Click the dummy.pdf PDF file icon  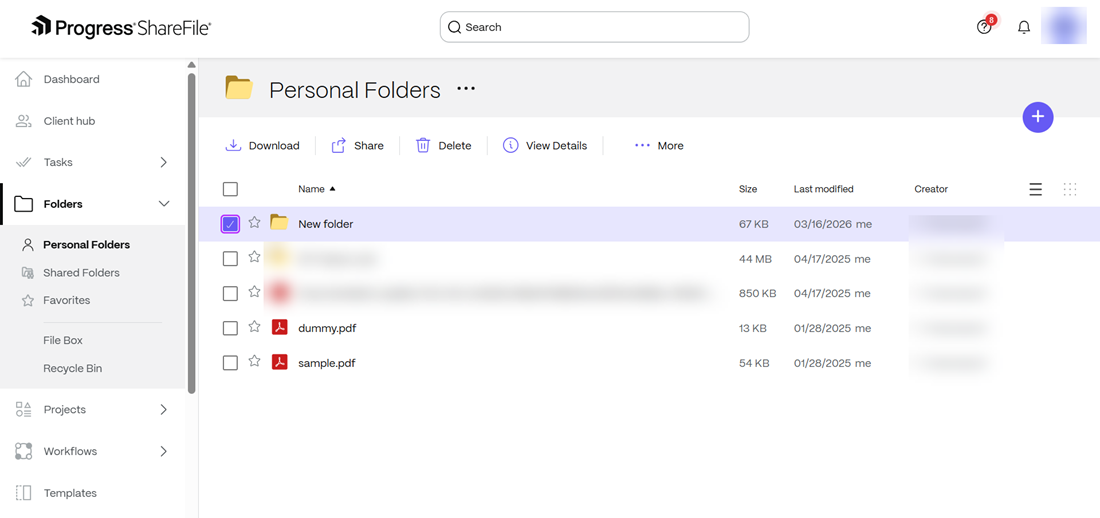pyautogui.click(x=280, y=327)
